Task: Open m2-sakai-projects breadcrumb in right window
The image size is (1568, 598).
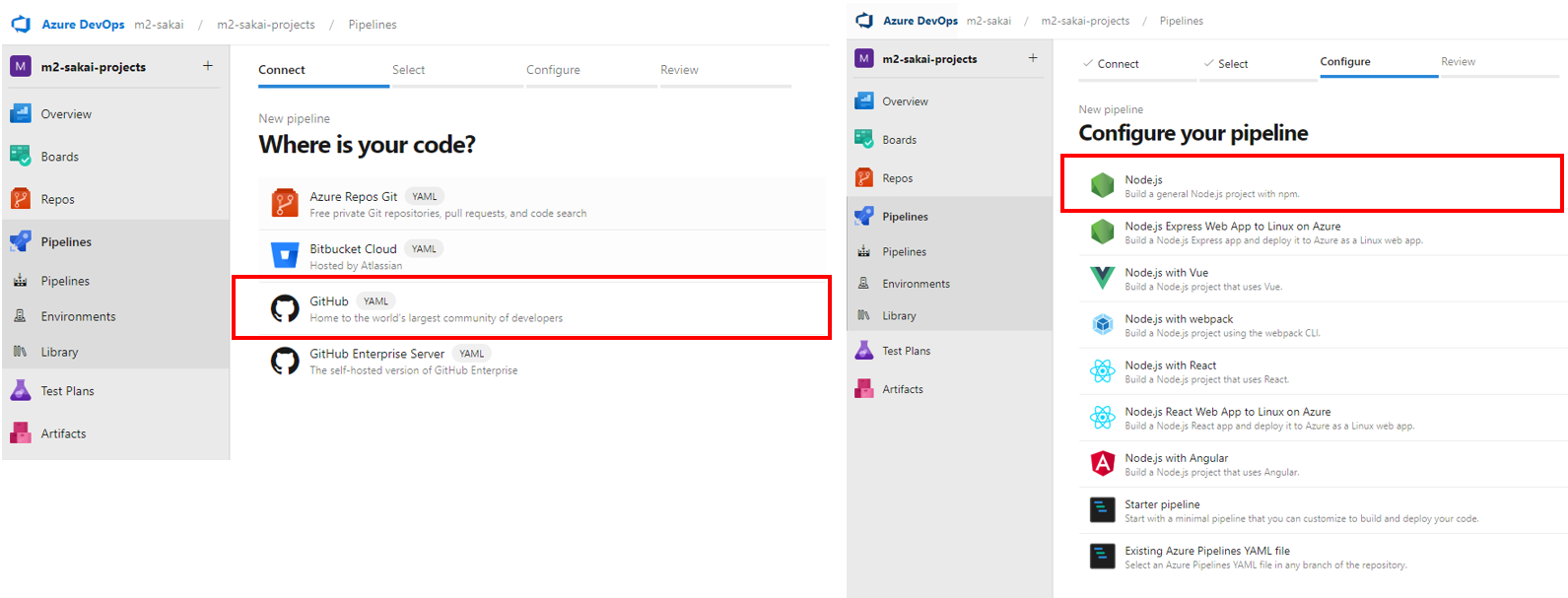Action: point(1085,21)
